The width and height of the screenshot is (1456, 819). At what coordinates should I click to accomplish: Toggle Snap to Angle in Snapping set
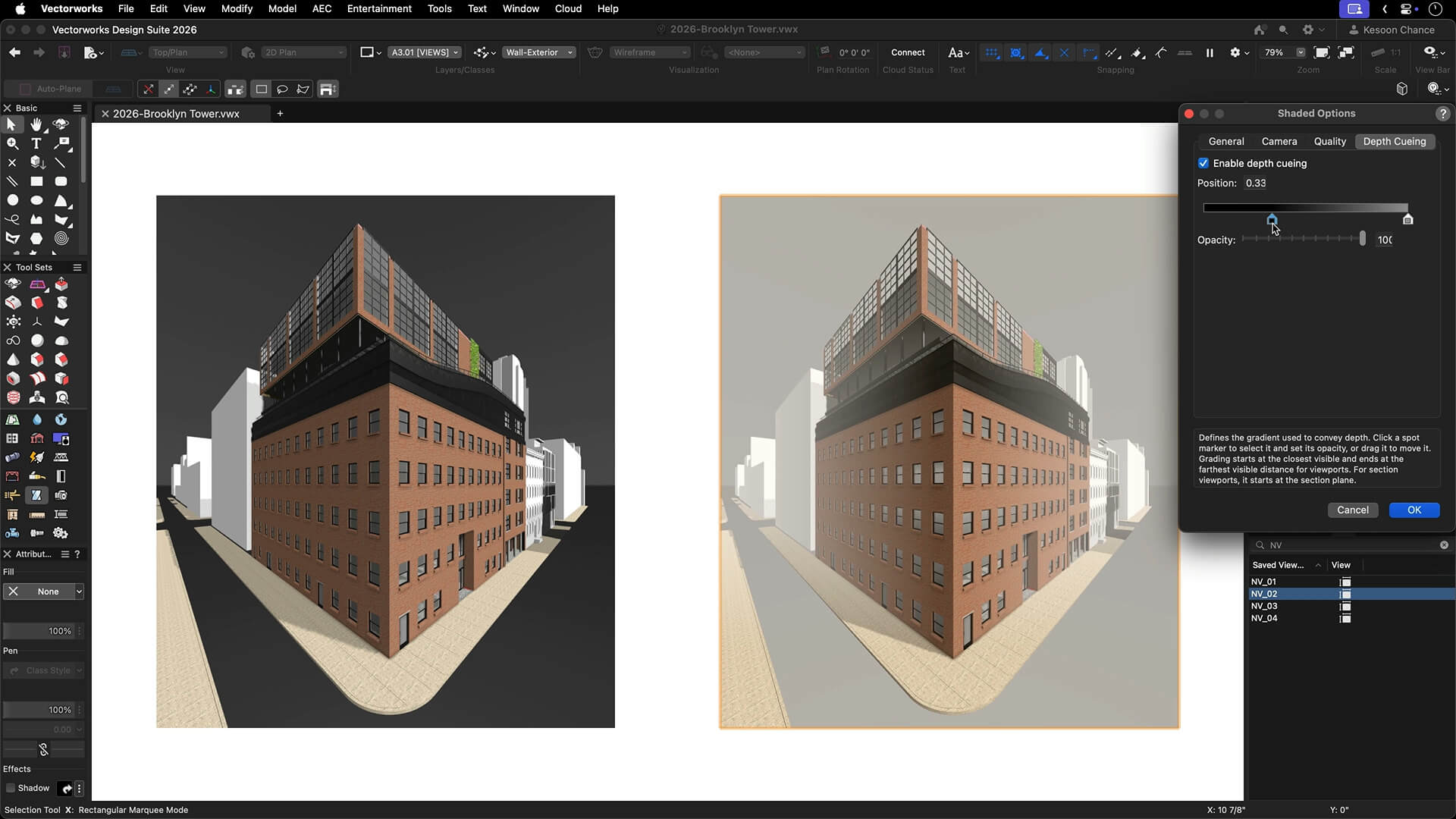point(1040,52)
